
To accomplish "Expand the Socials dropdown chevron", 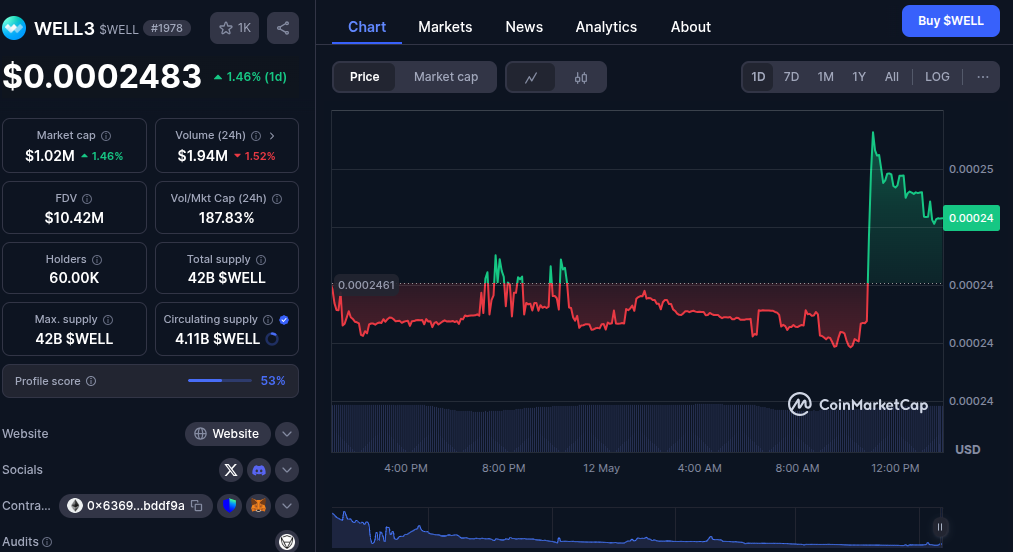I will pos(287,470).
